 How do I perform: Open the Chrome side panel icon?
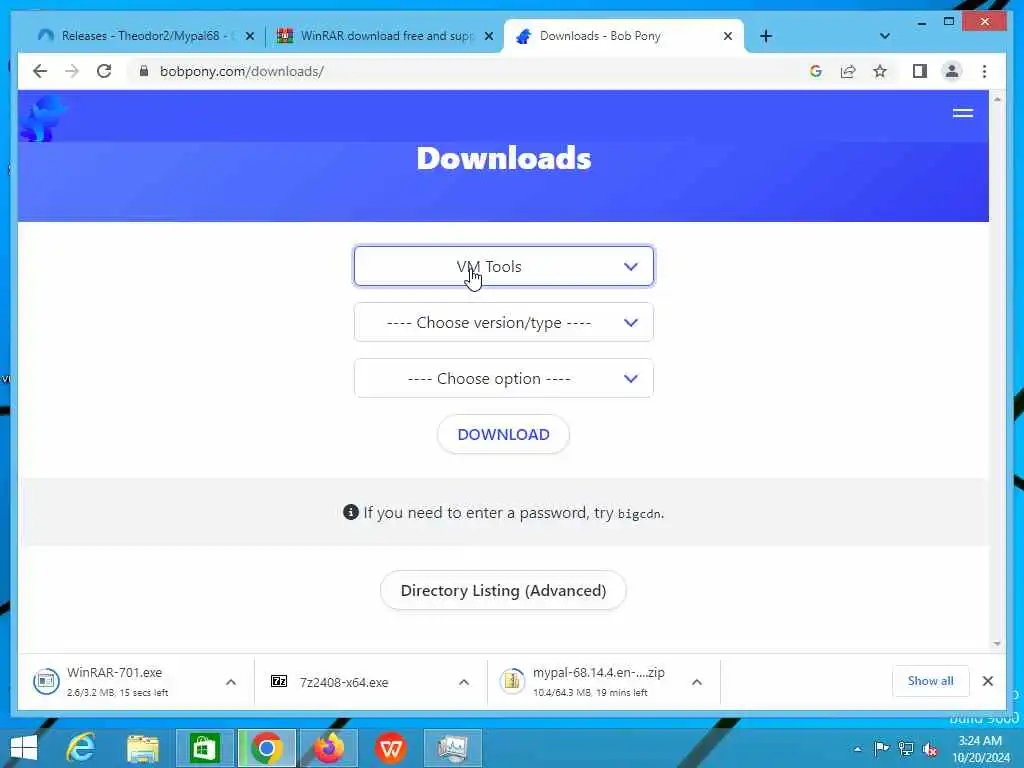click(920, 71)
